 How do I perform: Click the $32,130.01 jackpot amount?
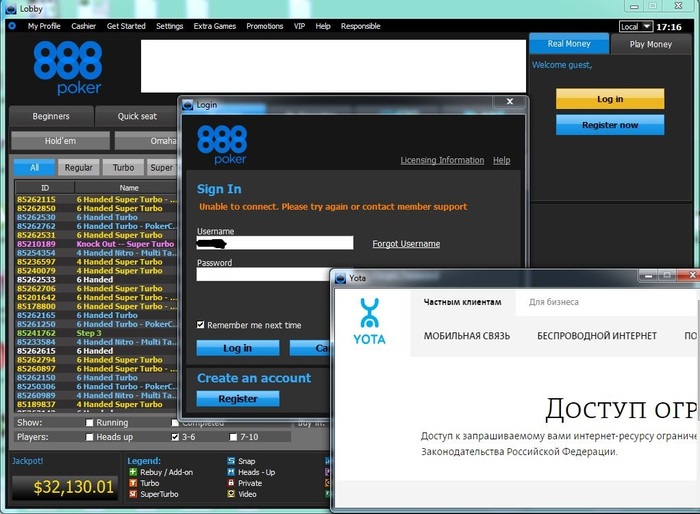pos(74,487)
